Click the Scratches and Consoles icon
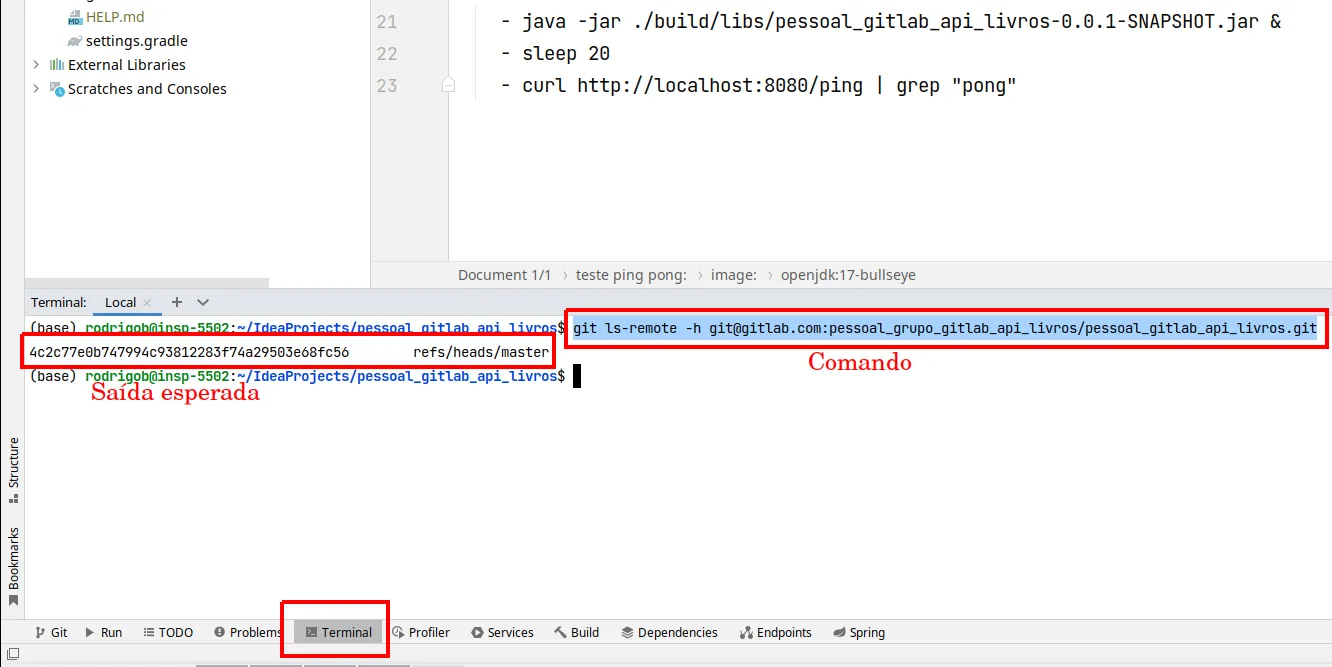This screenshot has height=667, width=1332. pyautogui.click(x=57, y=89)
